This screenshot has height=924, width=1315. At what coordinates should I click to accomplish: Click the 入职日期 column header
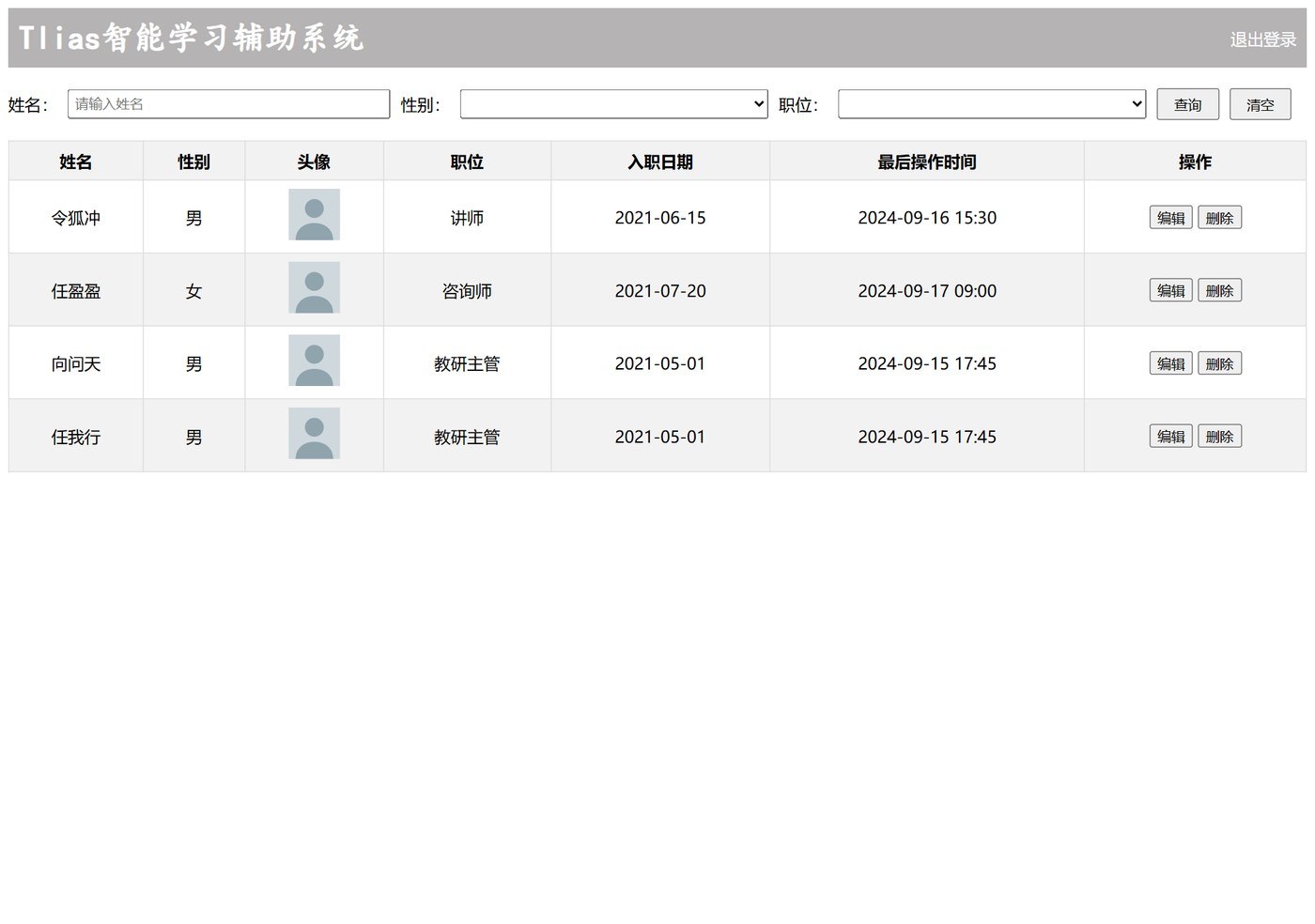[660, 162]
